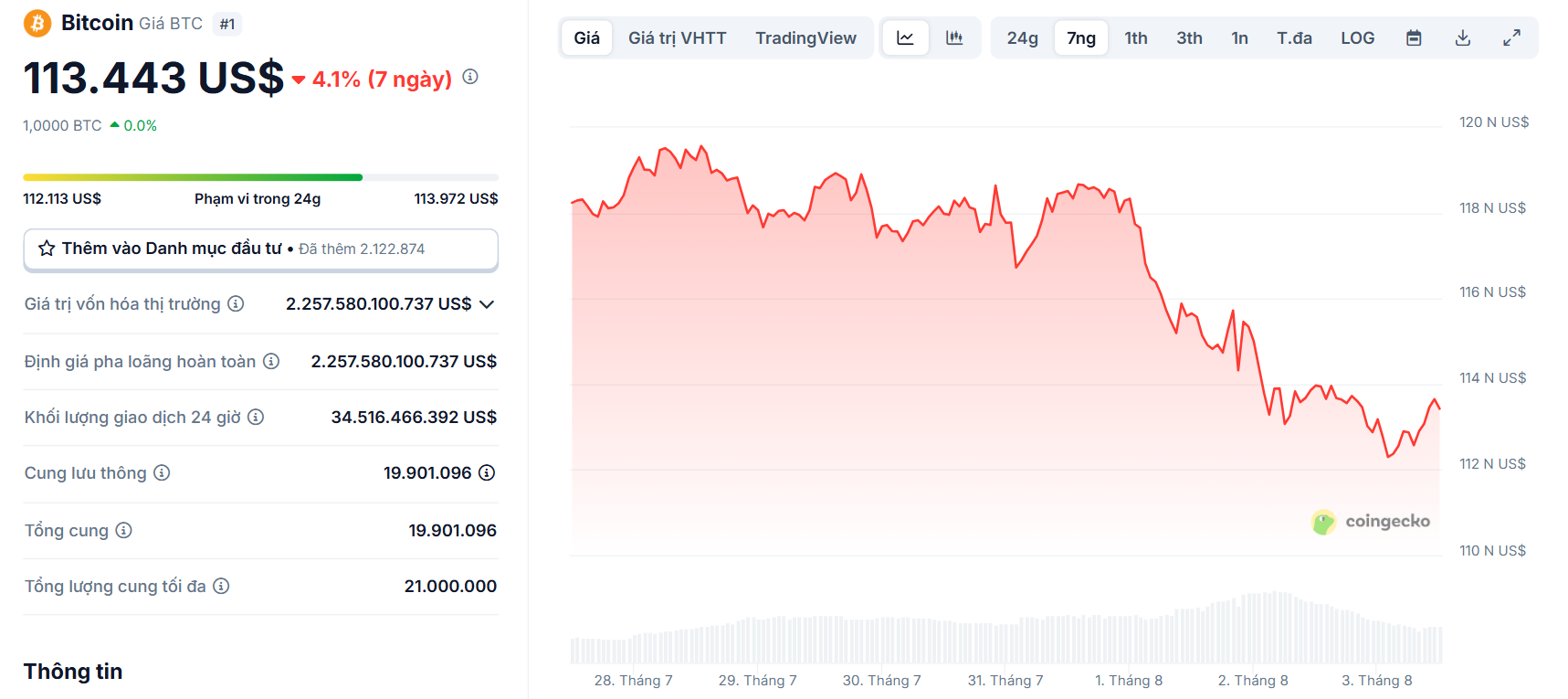Choose the 1th time range
The image size is (1568, 699).
click(1136, 38)
